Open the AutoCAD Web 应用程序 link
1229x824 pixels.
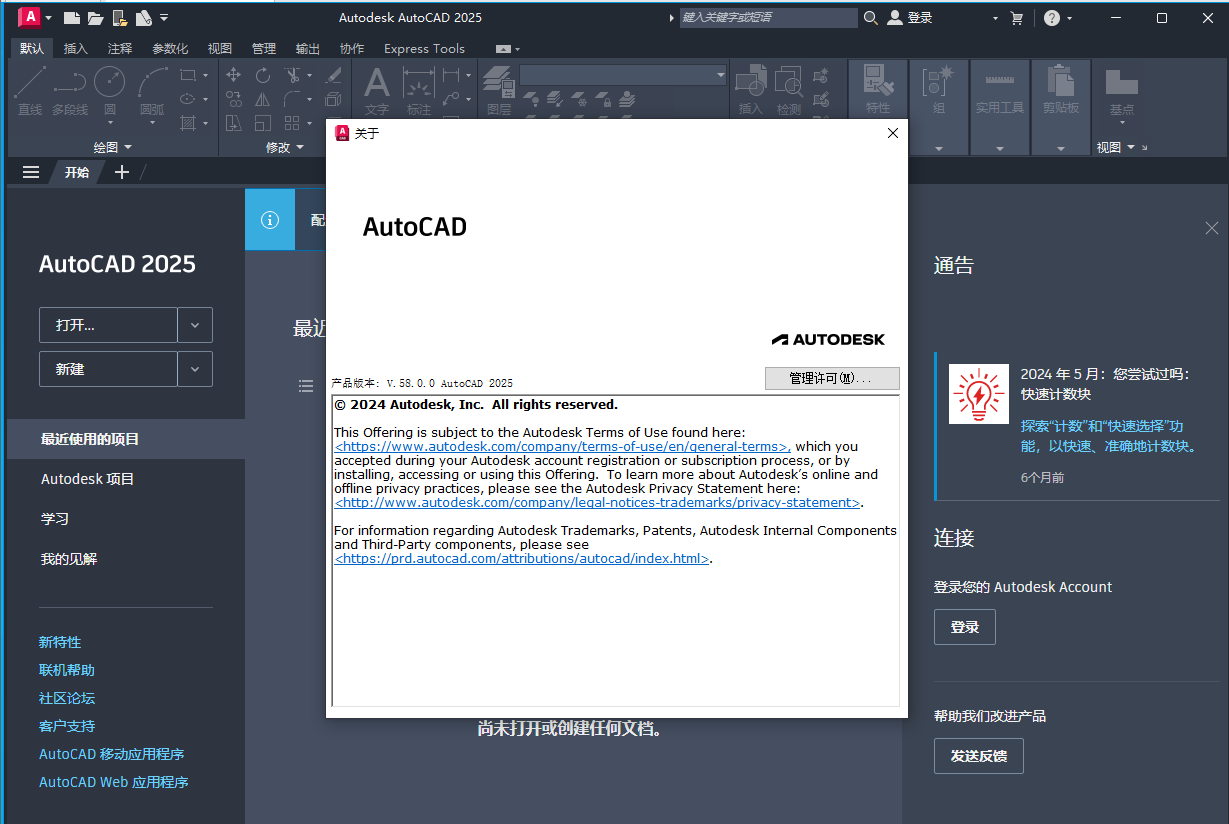pos(114,782)
